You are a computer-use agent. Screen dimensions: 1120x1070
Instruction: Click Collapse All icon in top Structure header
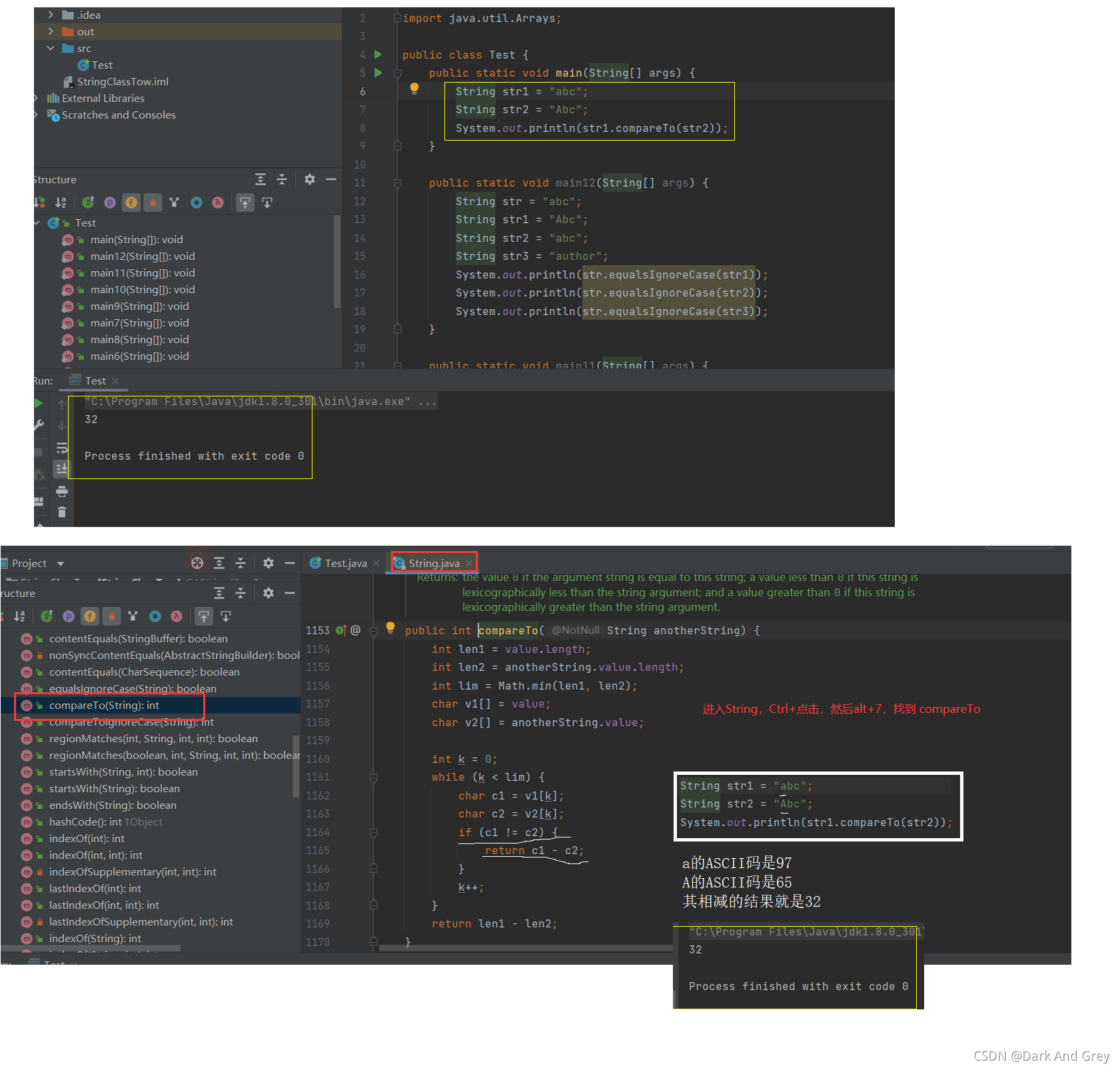tap(282, 179)
